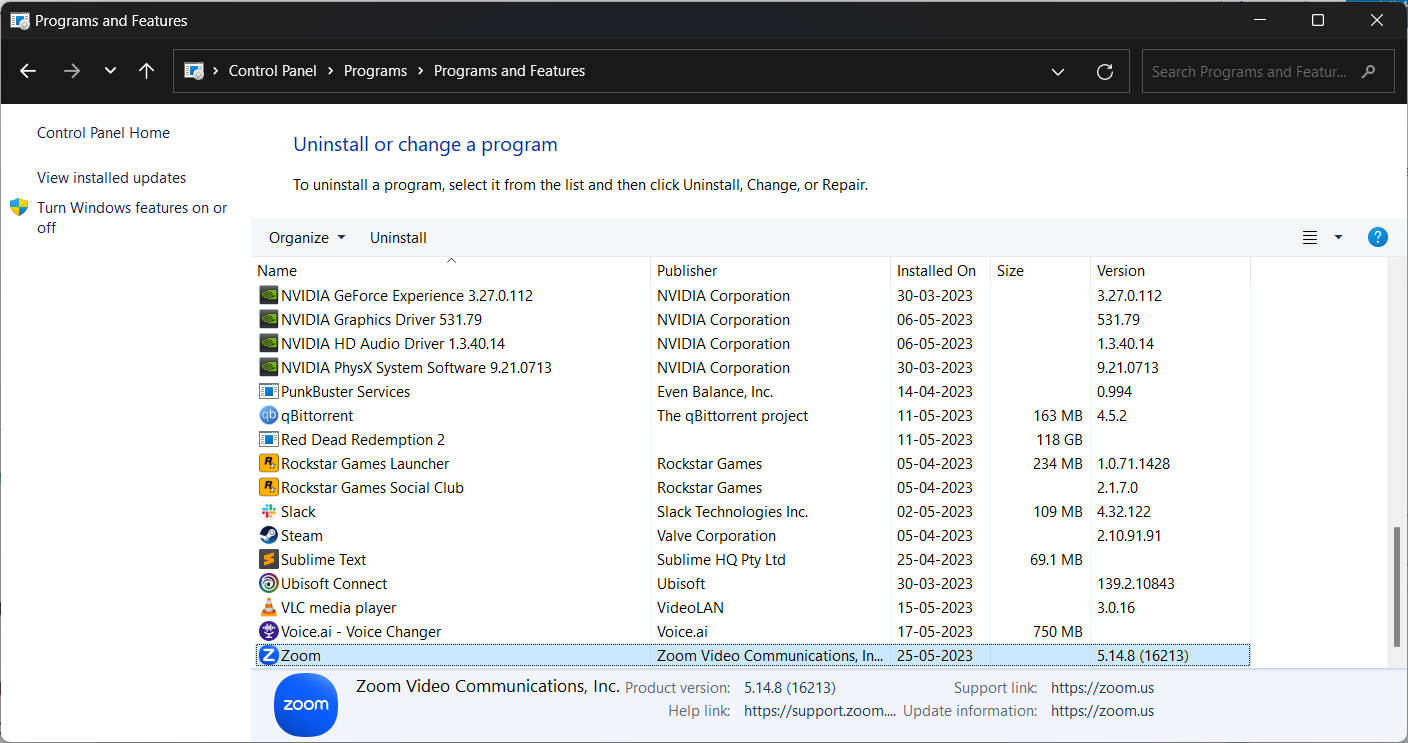Click the Even Balance, Inc. publisher cell
This screenshot has width=1408, height=743.
[x=715, y=392]
